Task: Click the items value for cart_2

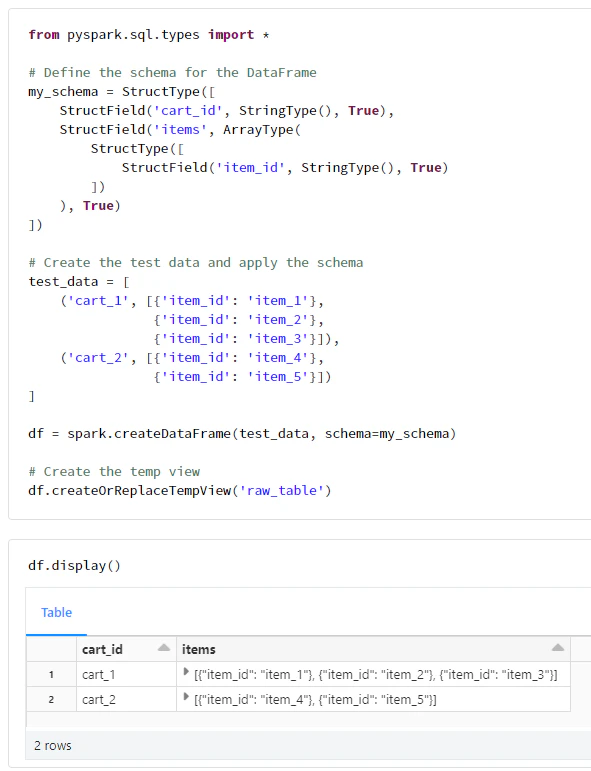Action: click(x=315, y=700)
